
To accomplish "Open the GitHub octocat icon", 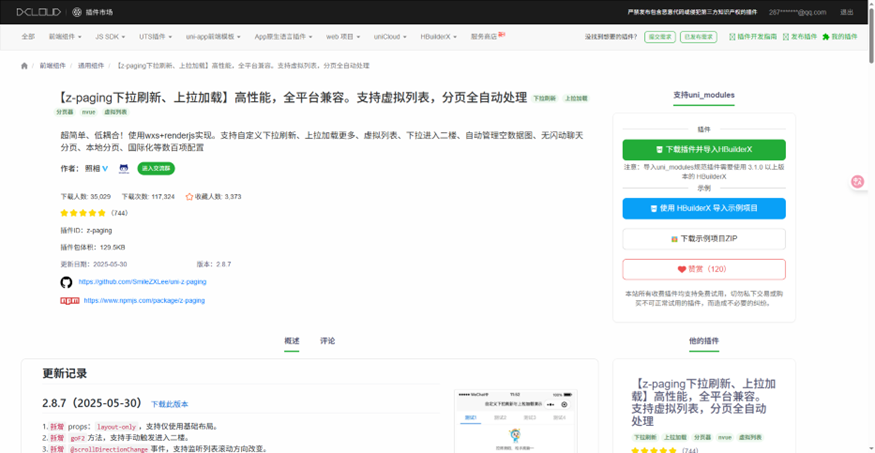I will click(66, 282).
